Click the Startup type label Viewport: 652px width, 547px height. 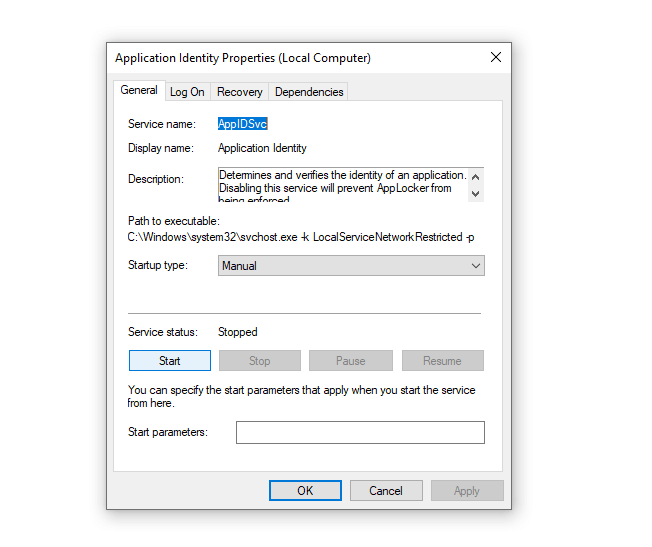coord(158,265)
